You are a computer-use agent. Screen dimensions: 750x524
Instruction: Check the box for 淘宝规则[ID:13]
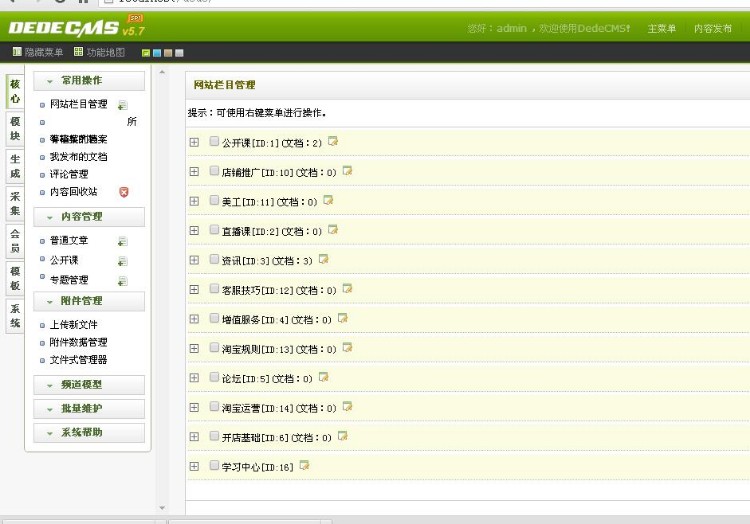[214, 348]
